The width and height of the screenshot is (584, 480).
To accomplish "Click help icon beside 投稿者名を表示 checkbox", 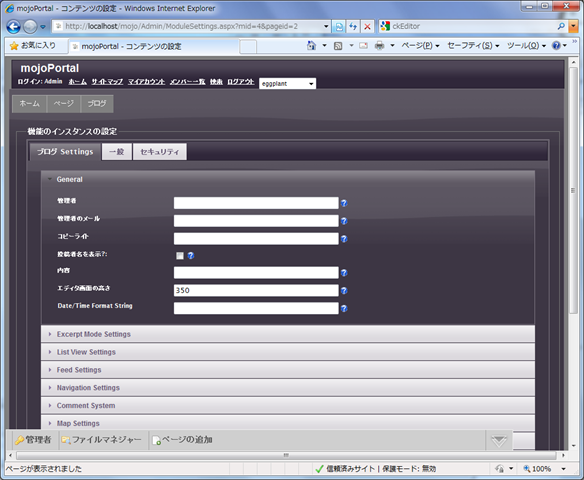I will (x=191, y=255).
